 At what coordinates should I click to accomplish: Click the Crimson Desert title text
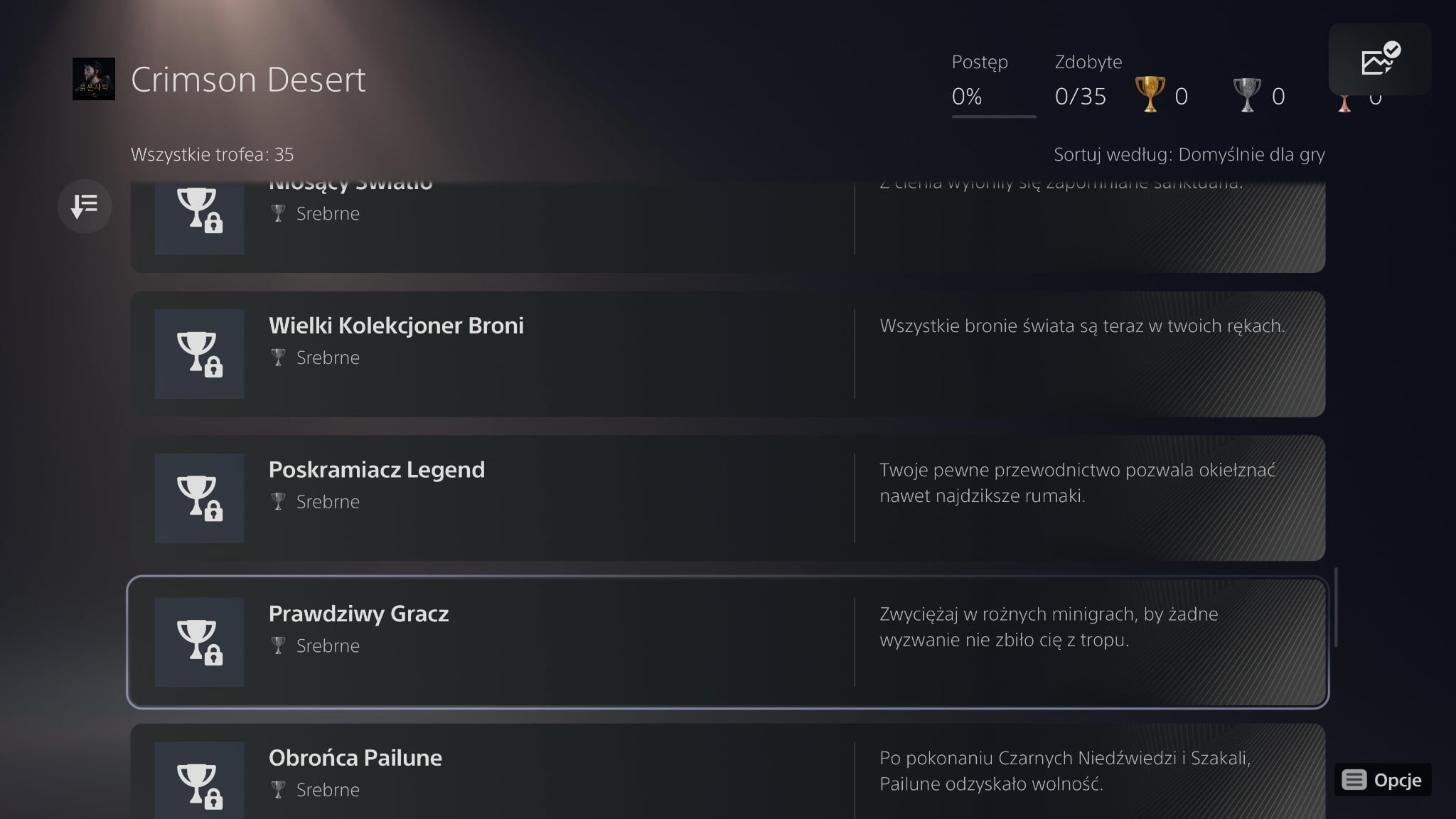[x=248, y=80]
